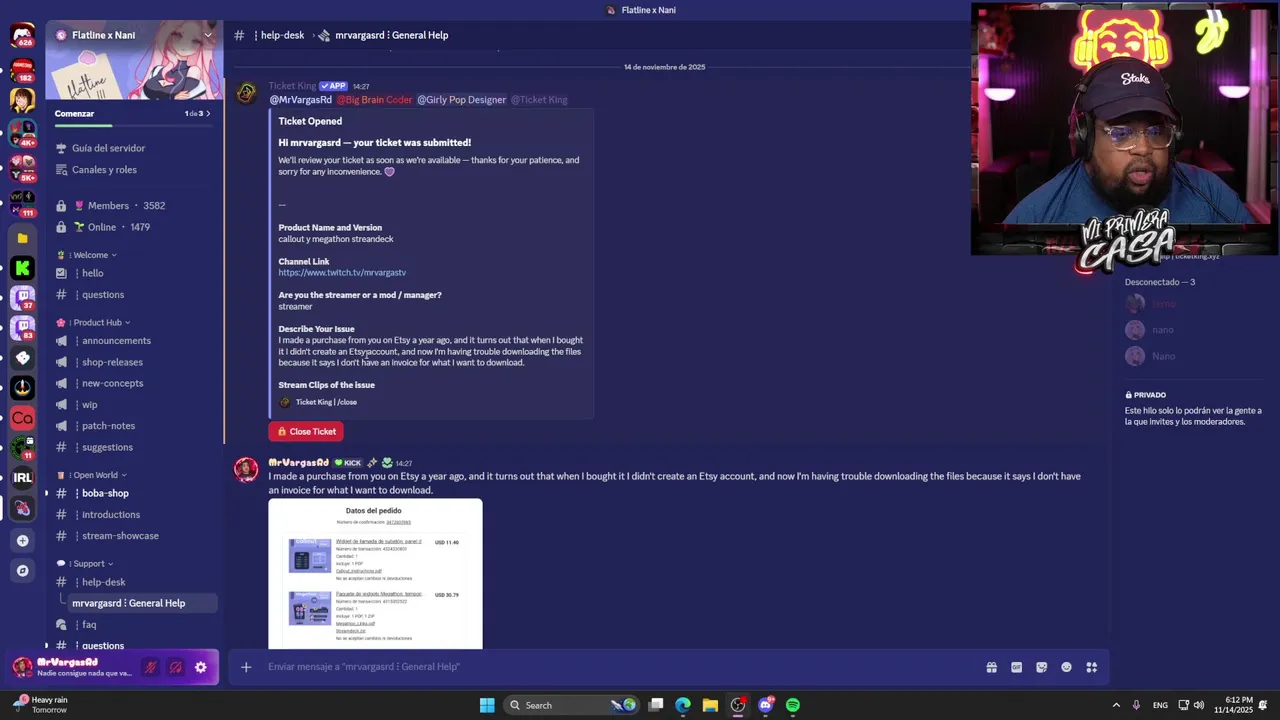
Task: Open Microsoft Edge from the taskbar
Action: click(x=683, y=705)
